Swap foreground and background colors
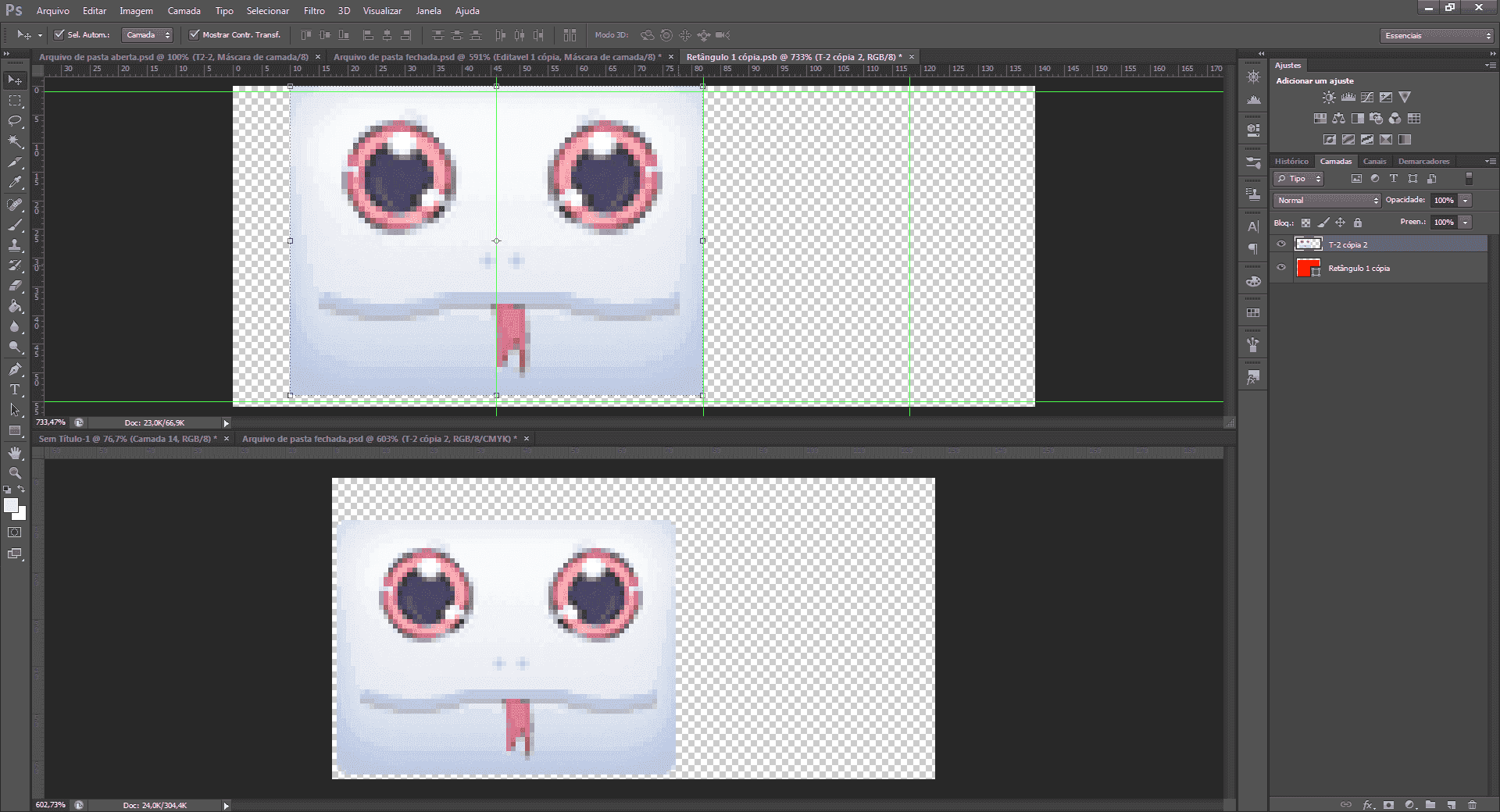The width and height of the screenshot is (1500, 812). (21, 490)
